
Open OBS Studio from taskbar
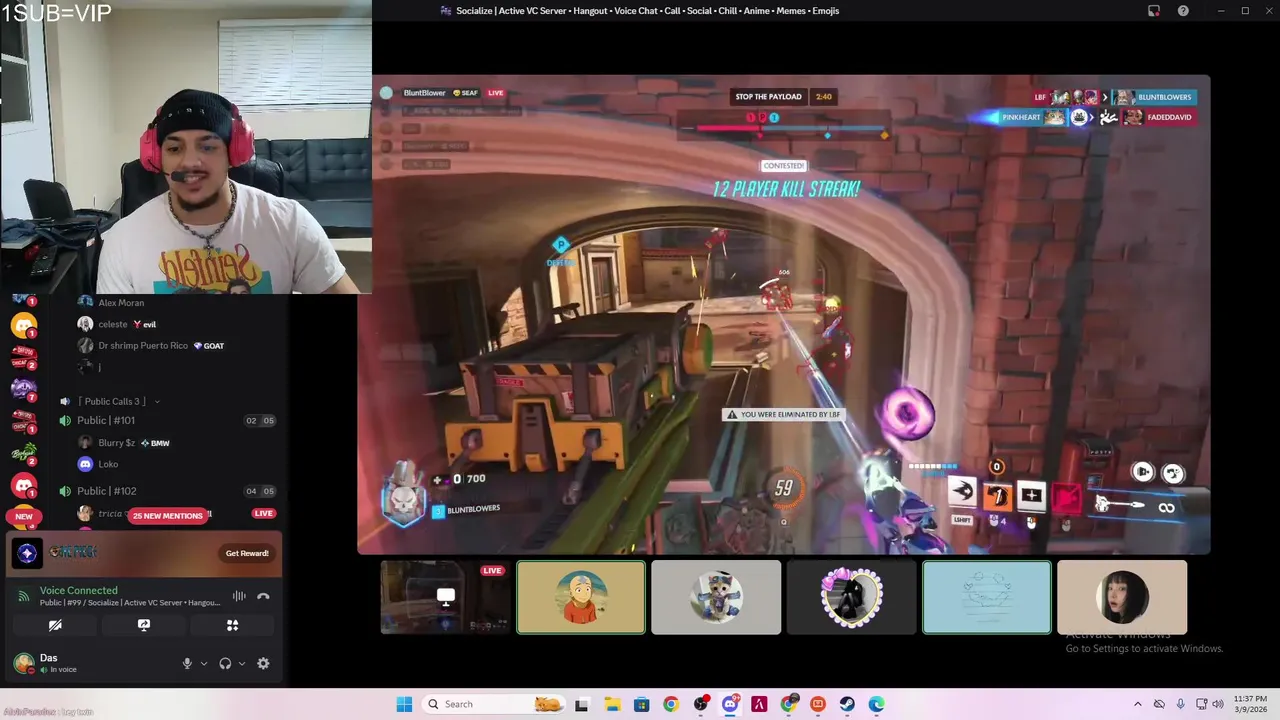[x=700, y=704]
